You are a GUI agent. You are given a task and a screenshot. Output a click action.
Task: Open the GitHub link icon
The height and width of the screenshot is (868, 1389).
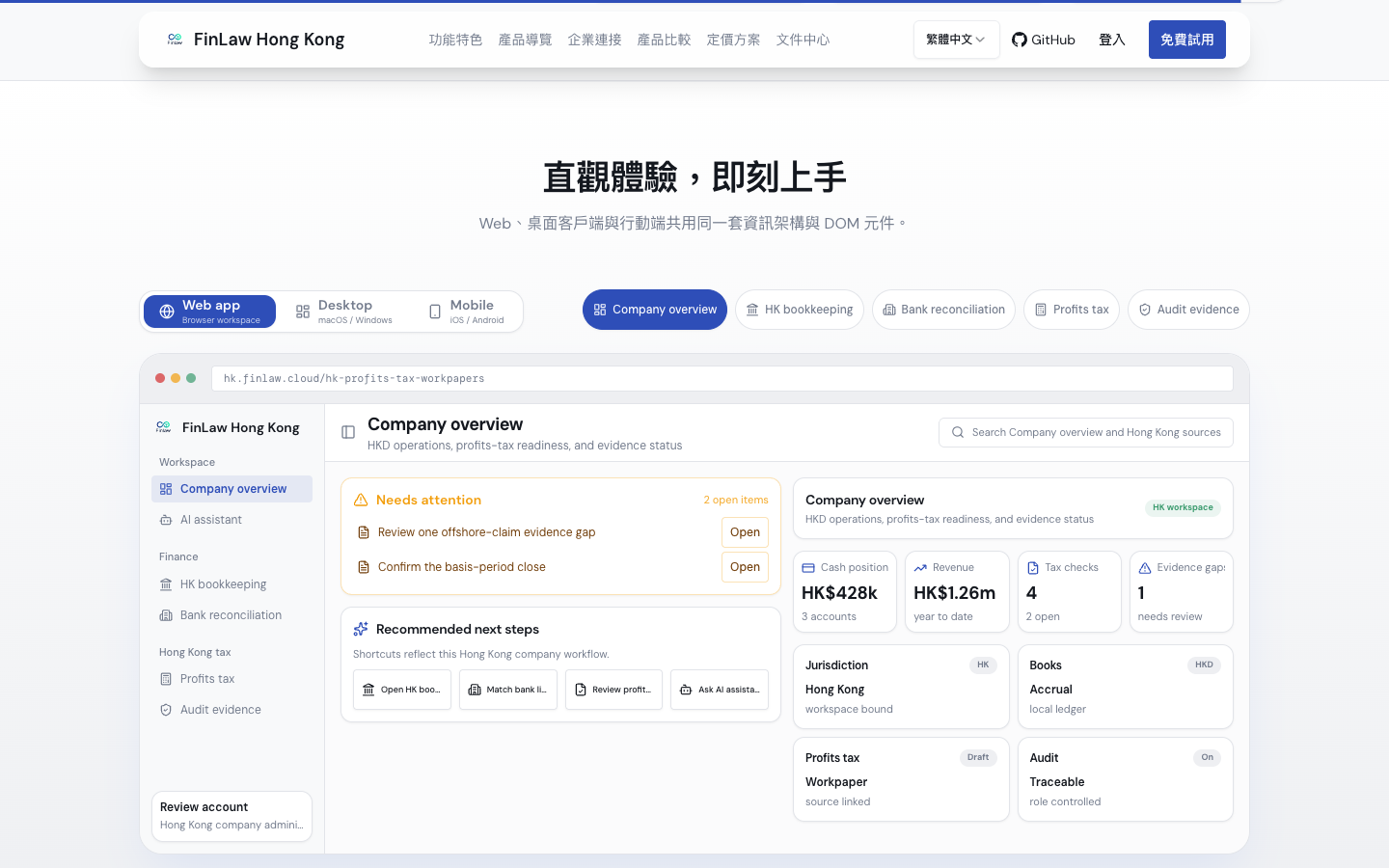(x=1020, y=40)
